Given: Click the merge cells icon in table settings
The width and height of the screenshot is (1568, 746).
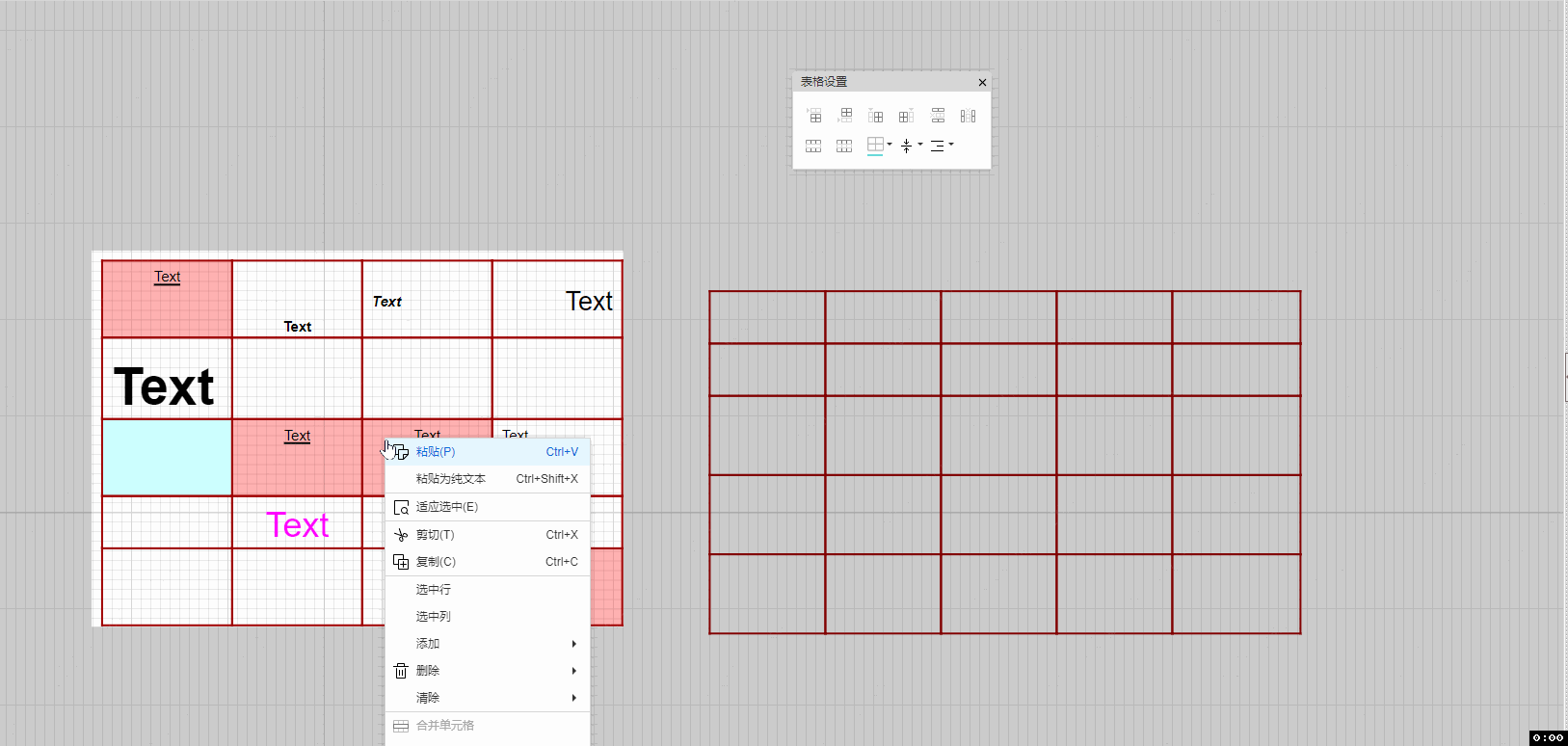Looking at the screenshot, I should [x=813, y=146].
